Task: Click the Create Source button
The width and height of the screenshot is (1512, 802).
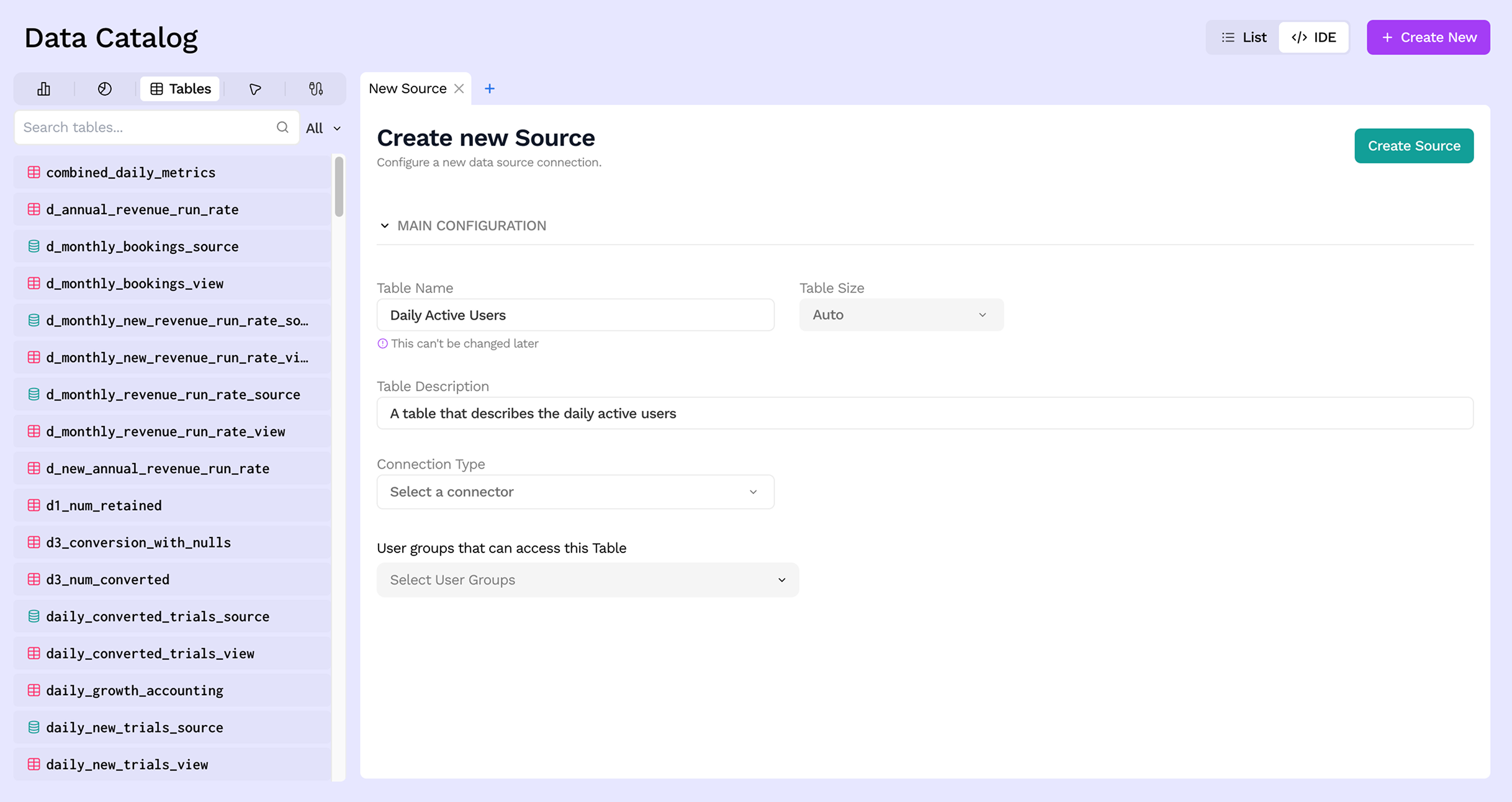Action: click(x=1413, y=146)
